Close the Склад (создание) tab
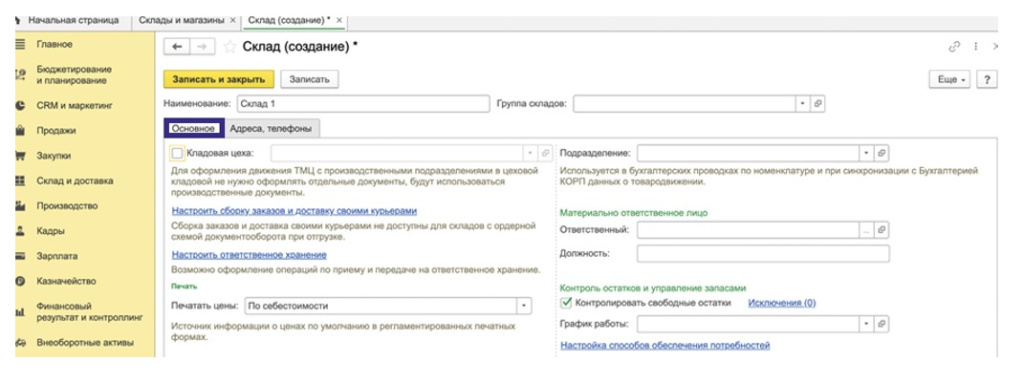 (x=339, y=20)
